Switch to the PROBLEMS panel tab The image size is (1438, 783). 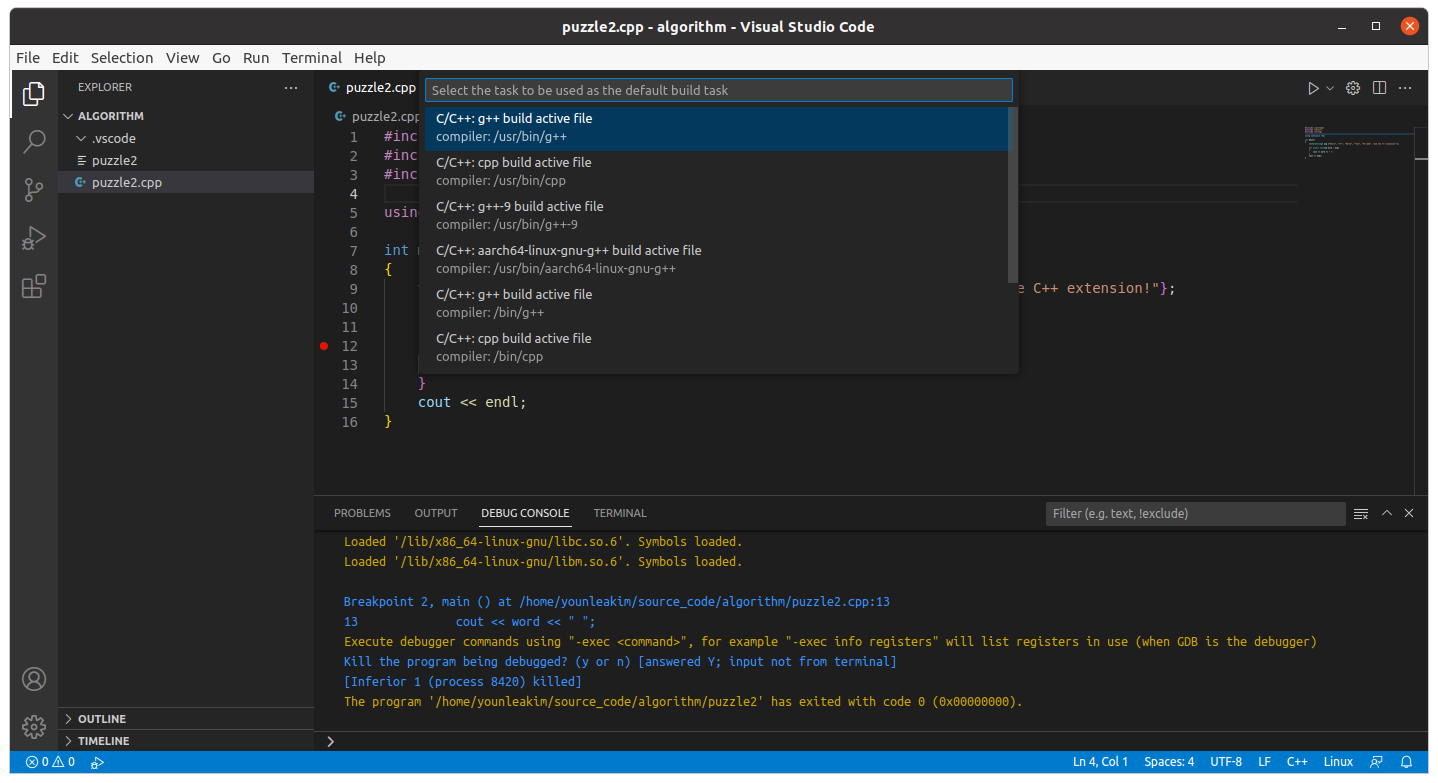point(362,513)
